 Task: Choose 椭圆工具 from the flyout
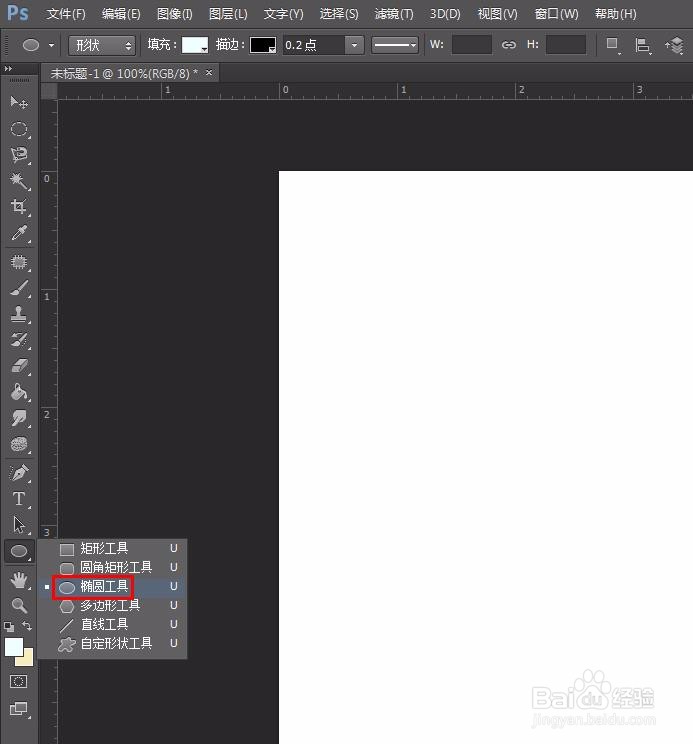pos(112,586)
